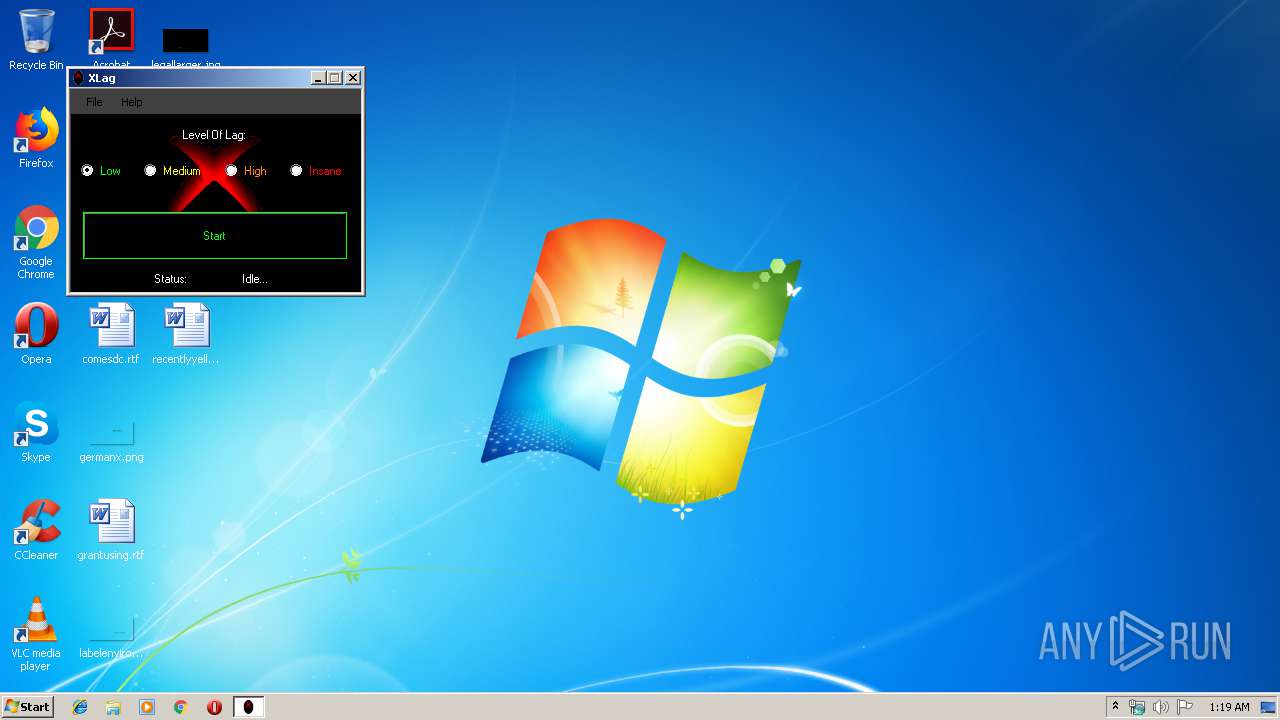Click the 1:19 AM taskbar clock
This screenshot has width=1280, height=720.
click(x=1229, y=707)
